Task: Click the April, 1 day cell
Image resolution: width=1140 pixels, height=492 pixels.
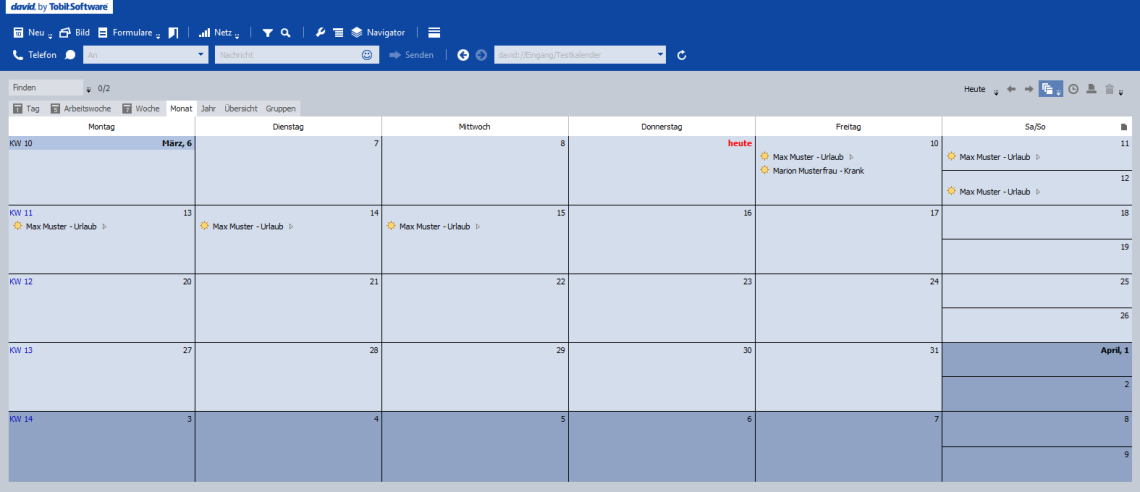Action: [1037, 359]
